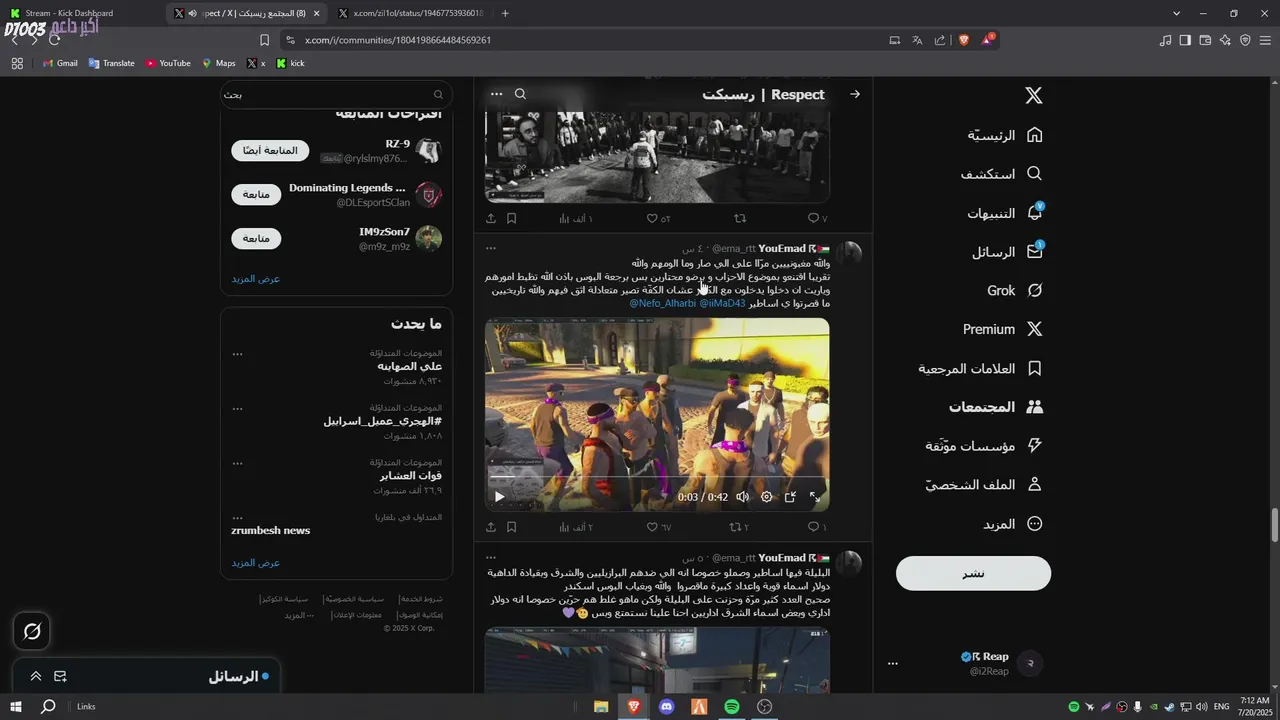Click عرض المزيد under follow suggestions
The image size is (1280, 720).
(256, 278)
